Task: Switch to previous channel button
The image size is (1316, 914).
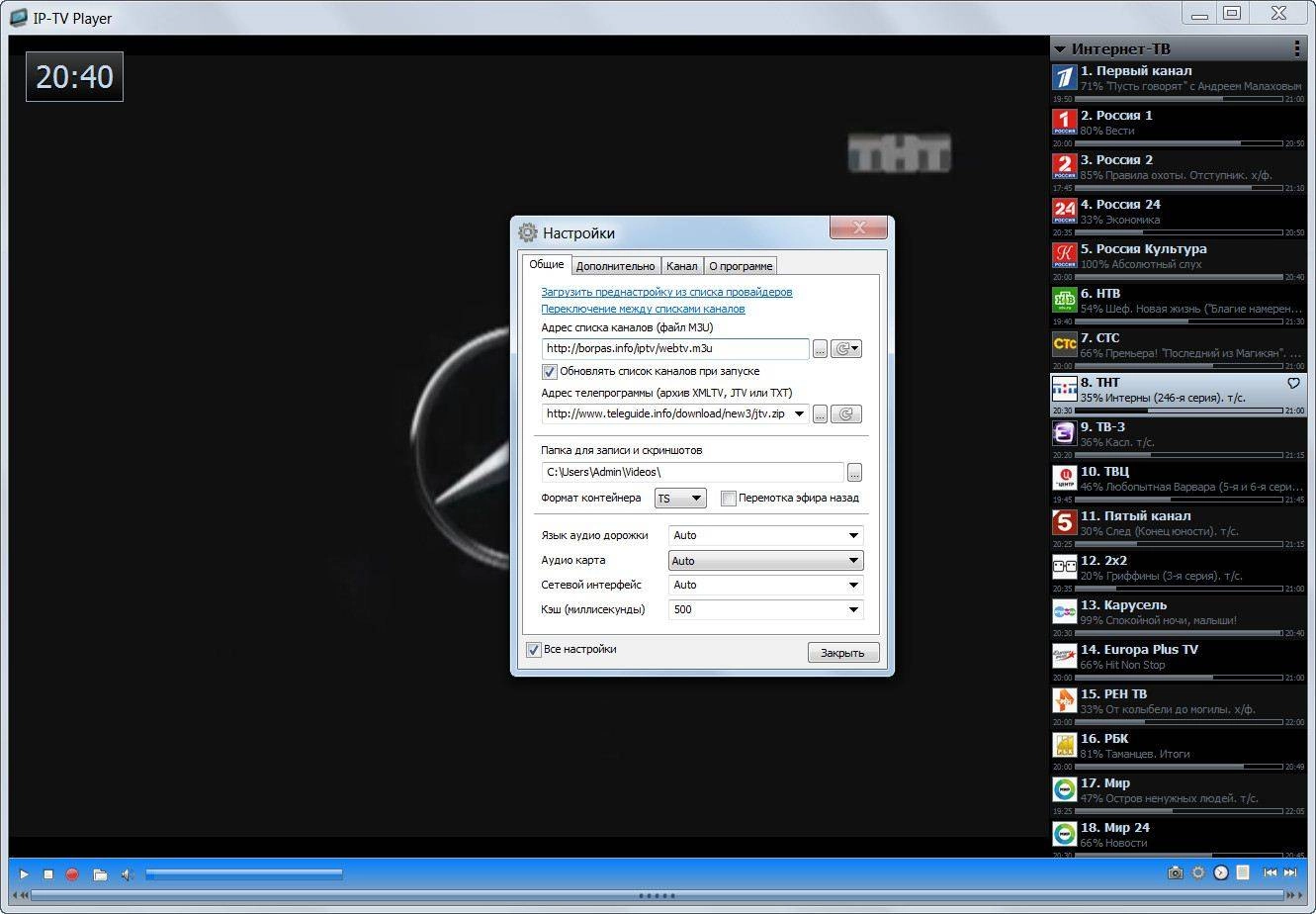Action: click(1271, 872)
